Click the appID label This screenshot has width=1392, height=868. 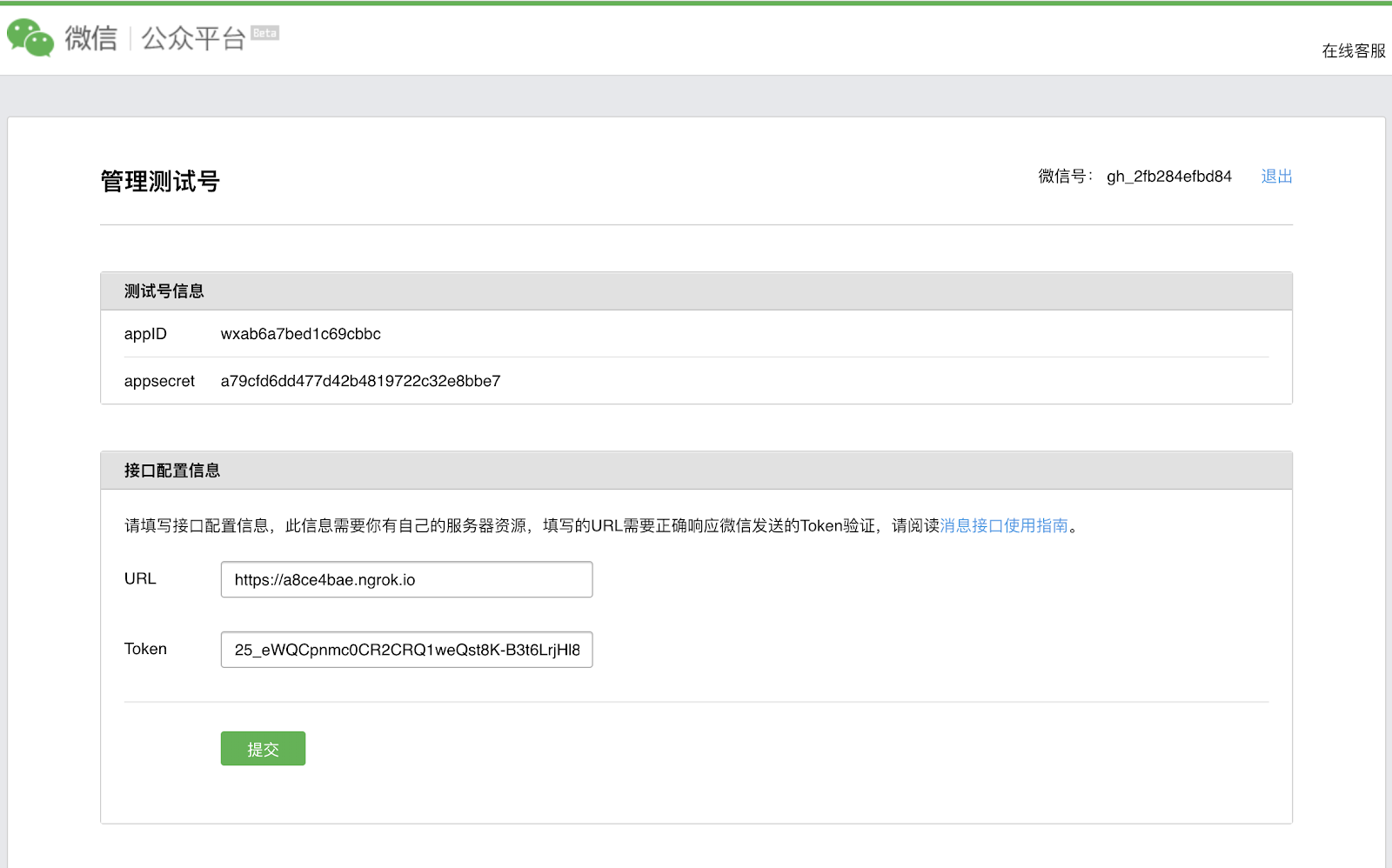(x=145, y=334)
